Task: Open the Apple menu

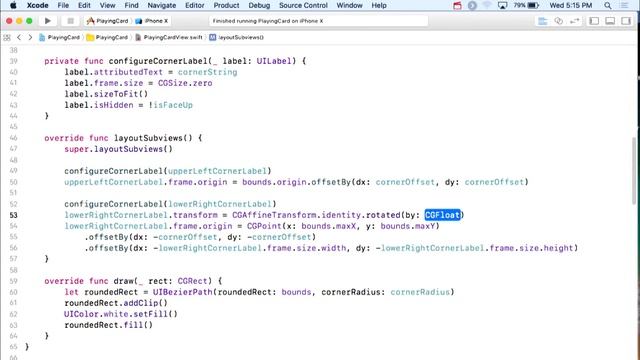Action: [x=13, y=5]
